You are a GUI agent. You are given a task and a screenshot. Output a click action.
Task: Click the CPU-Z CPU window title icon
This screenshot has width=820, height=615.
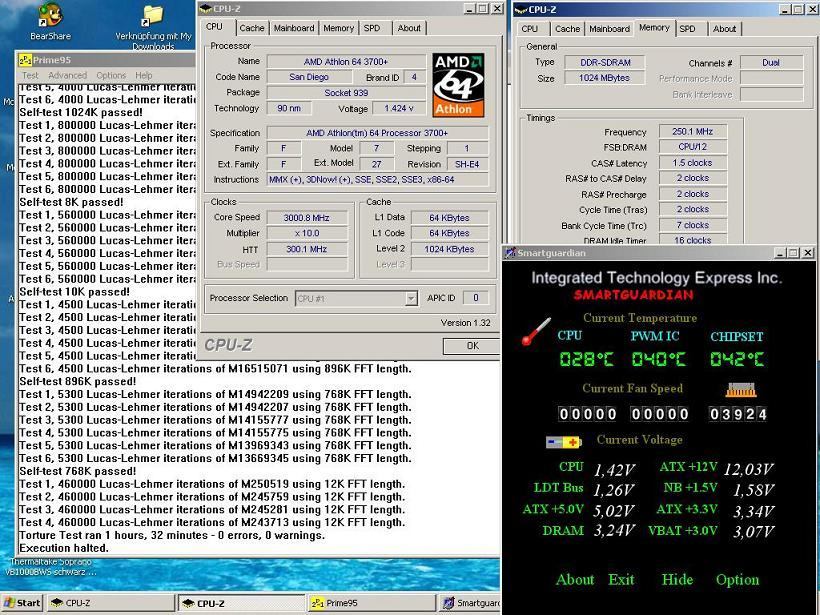206,8
